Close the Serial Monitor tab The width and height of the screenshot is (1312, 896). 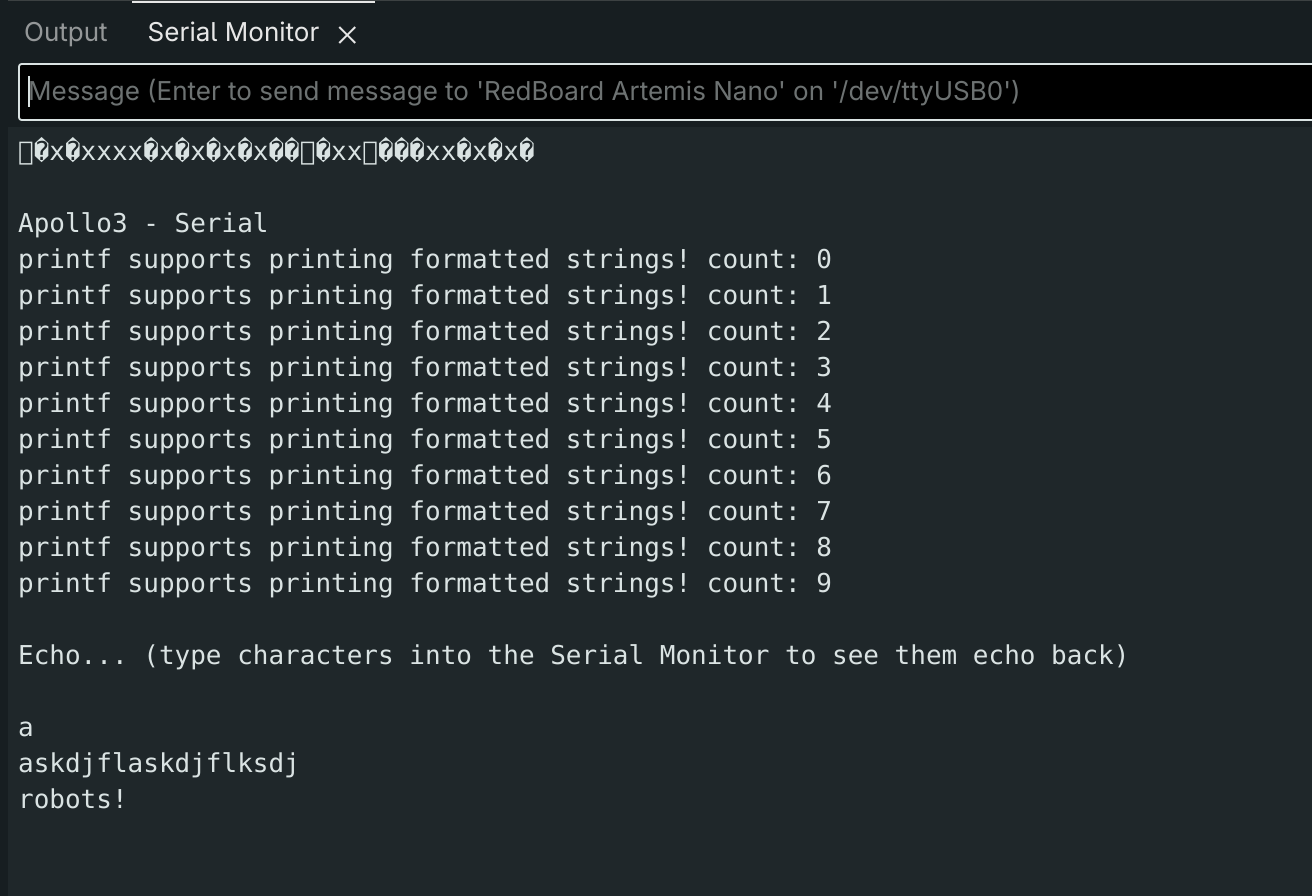[347, 35]
